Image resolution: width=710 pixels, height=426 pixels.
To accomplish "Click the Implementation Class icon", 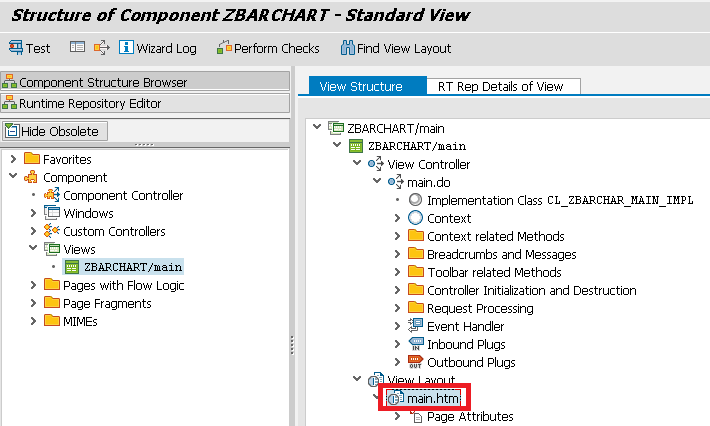I will [415, 200].
